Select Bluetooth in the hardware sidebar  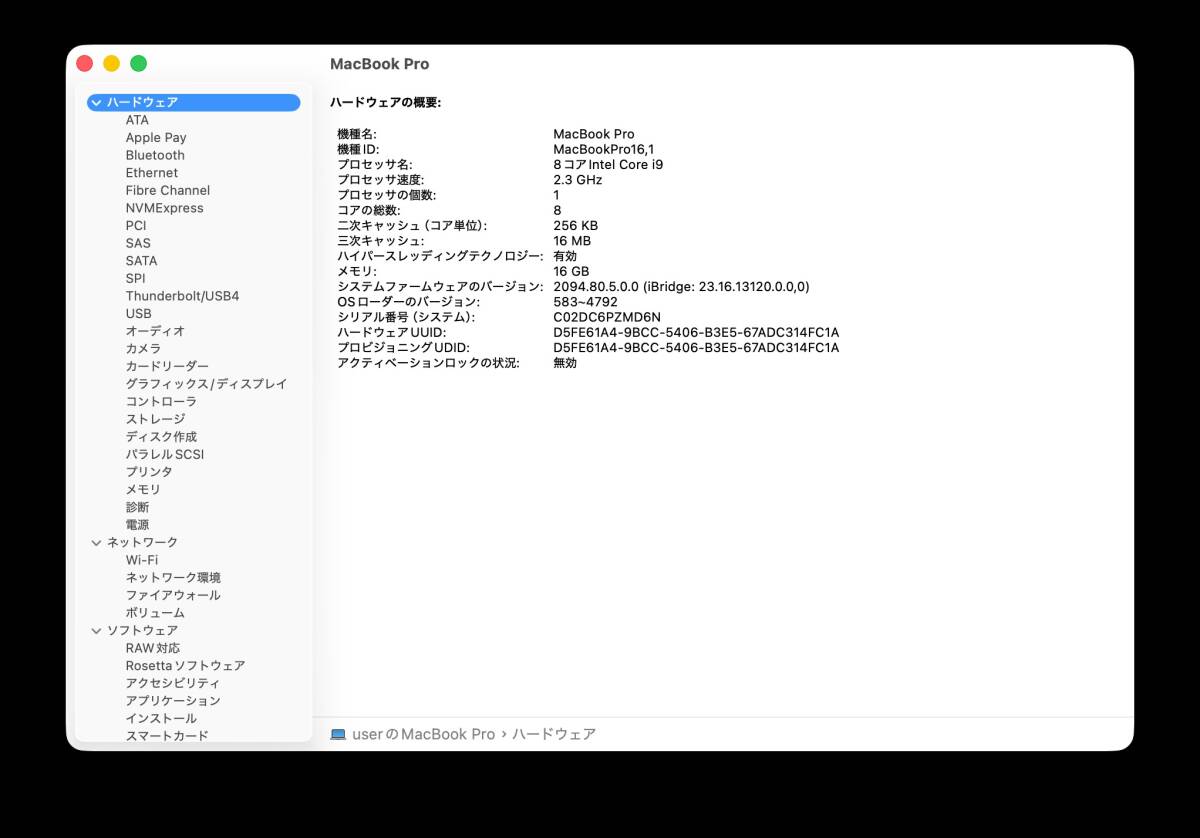coord(155,155)
